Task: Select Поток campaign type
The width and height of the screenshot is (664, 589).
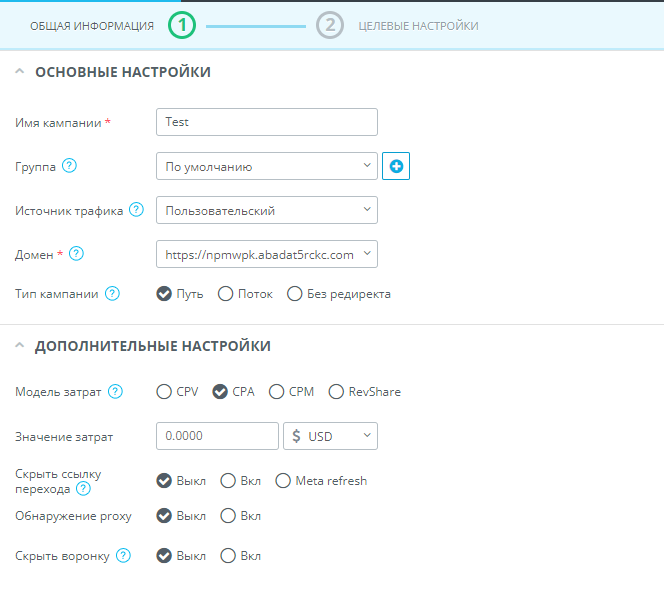Action: point(226,294)
